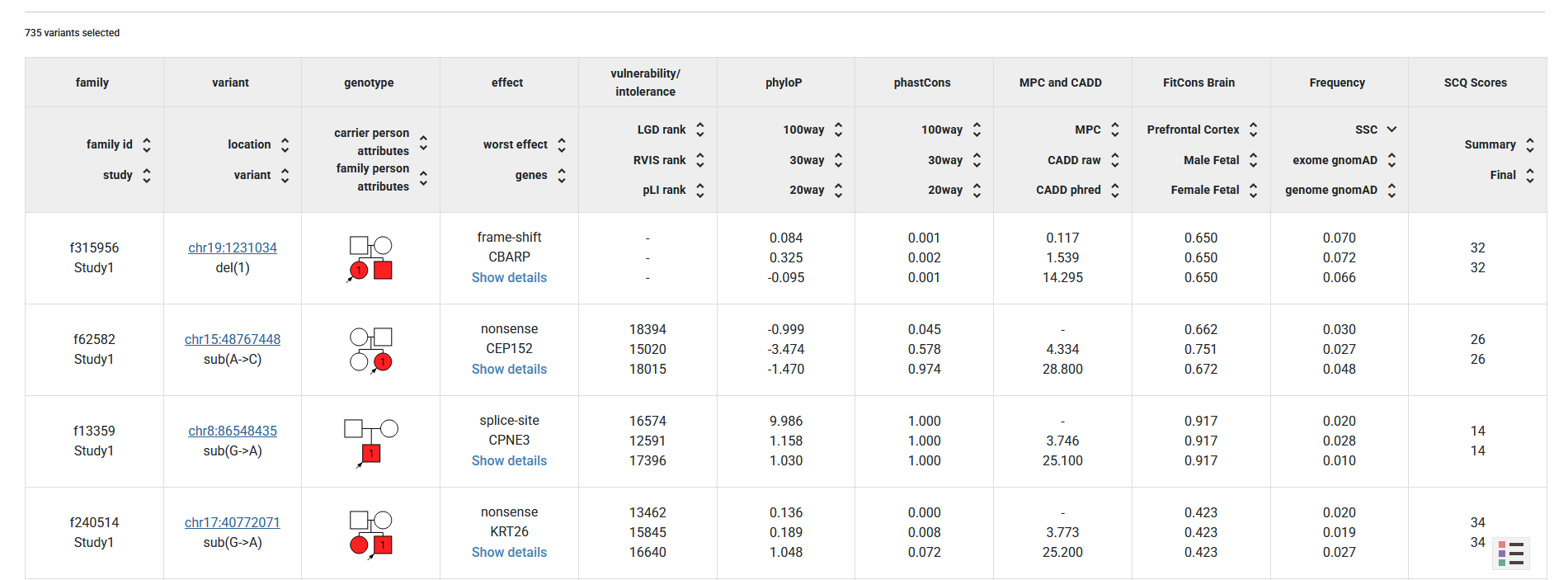Screen dimensions: 1568x580
Task: Click the family column header
Action: (x=92, y=83)
